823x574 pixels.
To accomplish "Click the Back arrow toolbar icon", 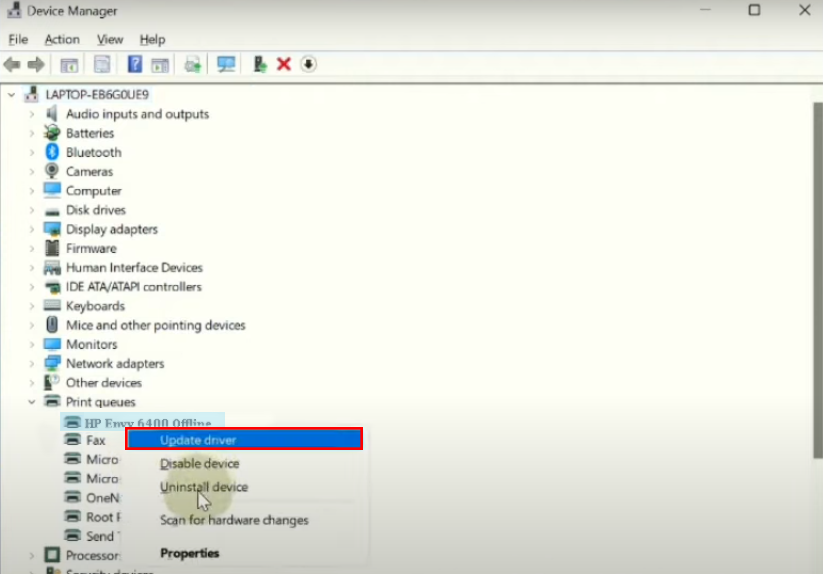I will point(12,65).
